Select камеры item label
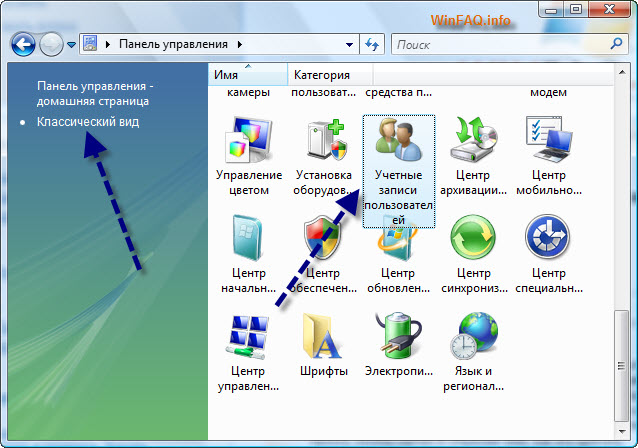638x448 pixels. (248, 92)
